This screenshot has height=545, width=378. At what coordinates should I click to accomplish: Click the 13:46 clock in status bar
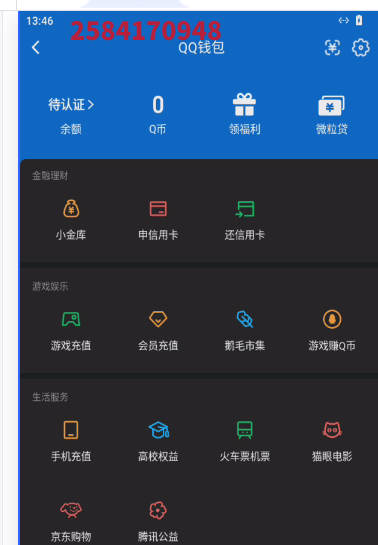pyautogui.click(x=40, y=21)
